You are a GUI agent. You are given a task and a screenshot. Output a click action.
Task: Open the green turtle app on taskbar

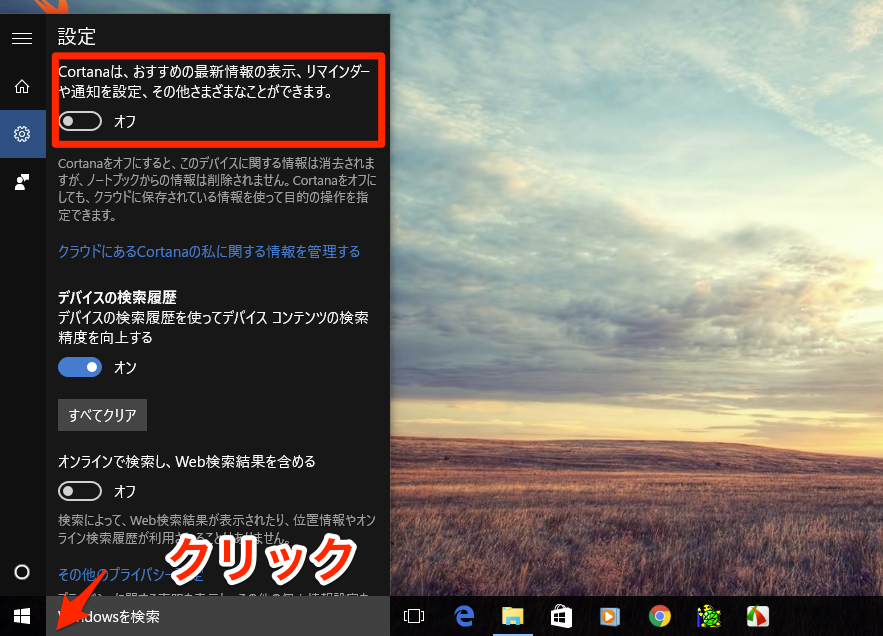point(709,616)
